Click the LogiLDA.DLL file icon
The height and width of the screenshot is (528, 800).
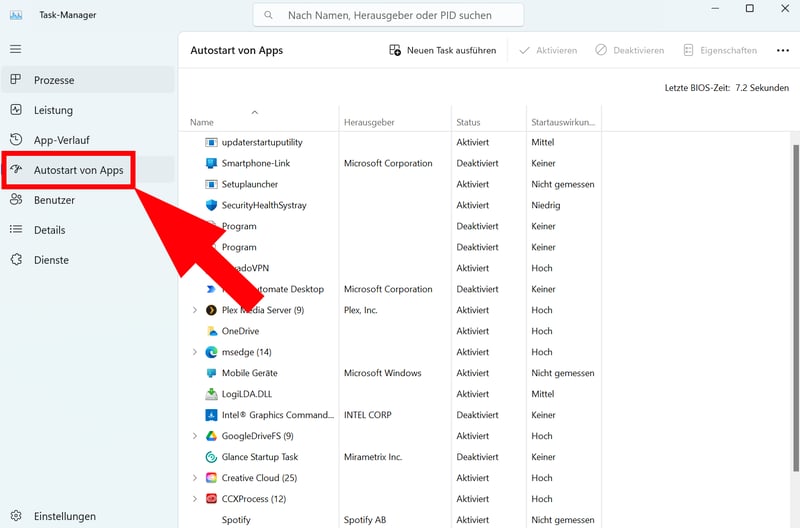pyautogui.click(x=211, y=394)
